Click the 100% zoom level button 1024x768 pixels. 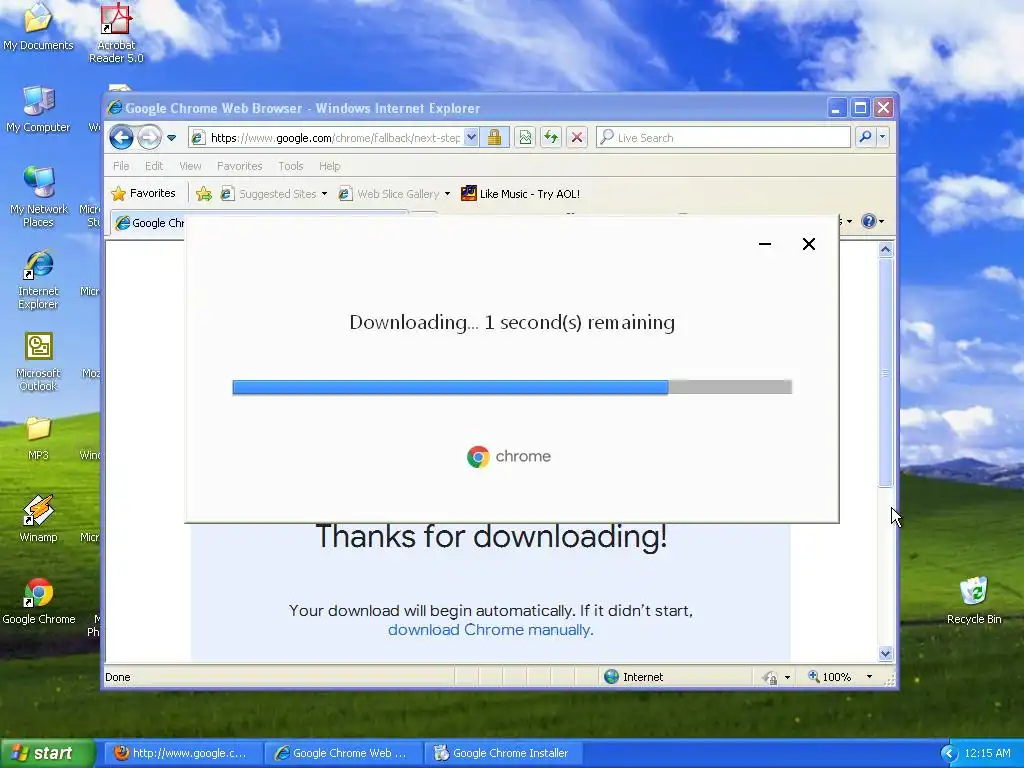[831, 677]
